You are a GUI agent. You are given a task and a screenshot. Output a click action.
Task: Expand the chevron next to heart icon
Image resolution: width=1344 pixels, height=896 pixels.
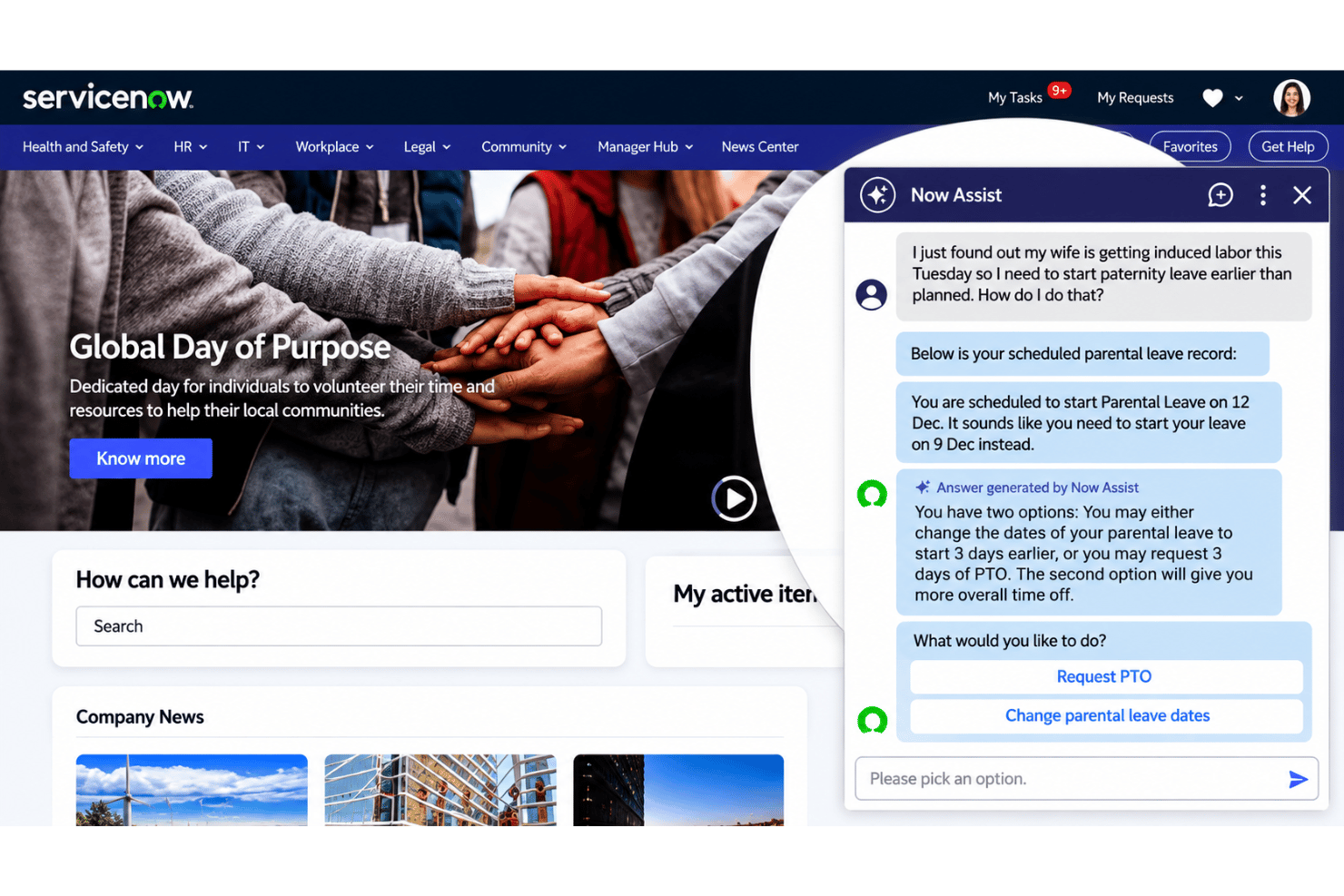[x=1239, y=98]
